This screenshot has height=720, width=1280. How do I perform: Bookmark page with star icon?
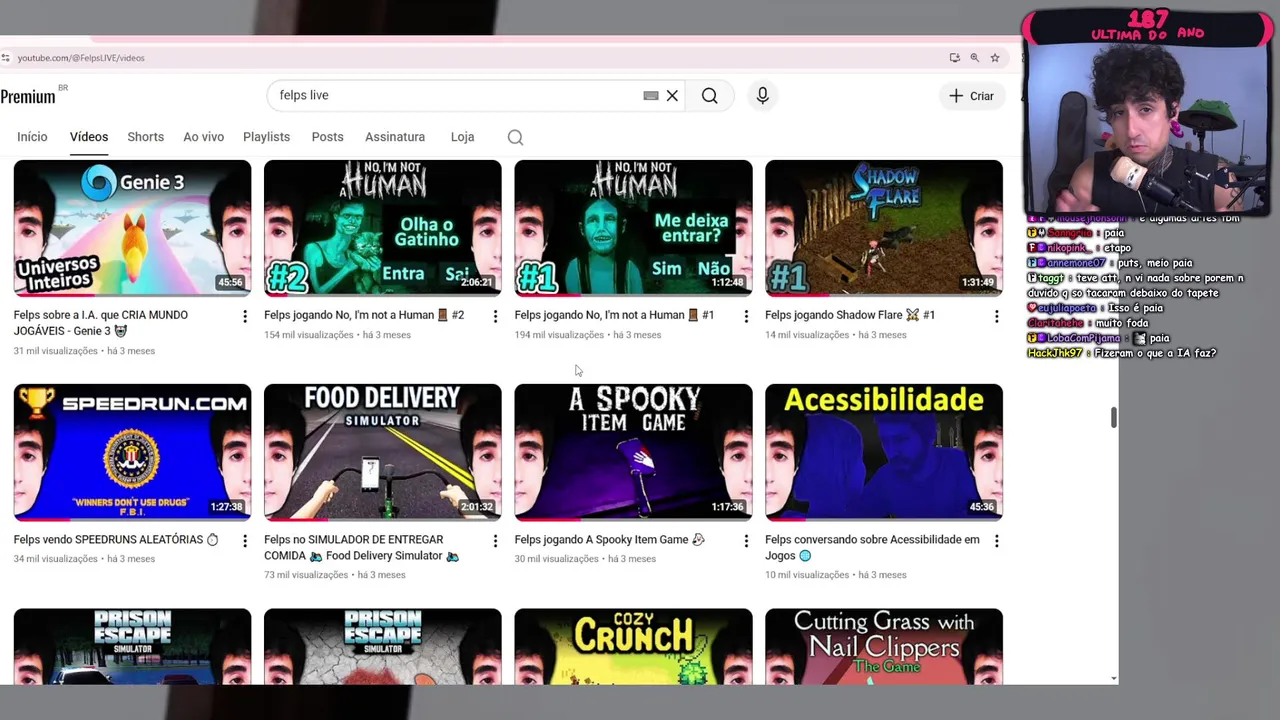995,58
